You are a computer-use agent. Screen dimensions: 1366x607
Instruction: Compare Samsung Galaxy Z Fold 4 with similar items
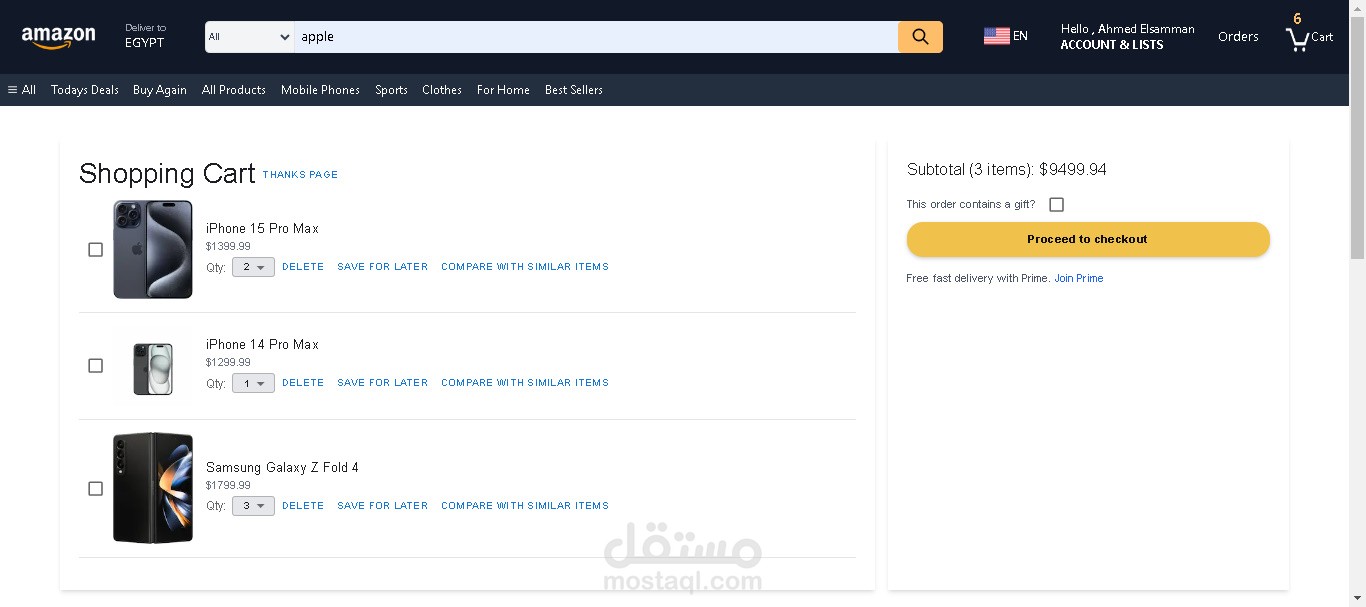525,506
